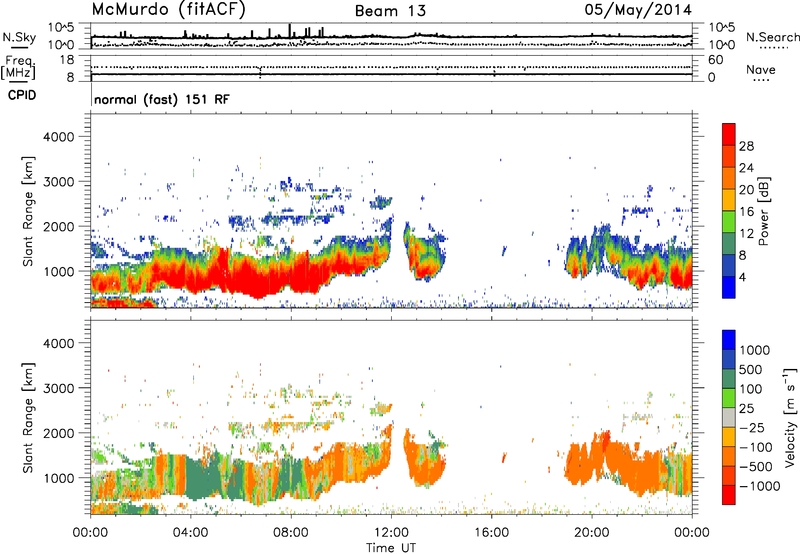Pick the top red segment of Power colorbar
This screenshot has width=800, height=554.
729,134
